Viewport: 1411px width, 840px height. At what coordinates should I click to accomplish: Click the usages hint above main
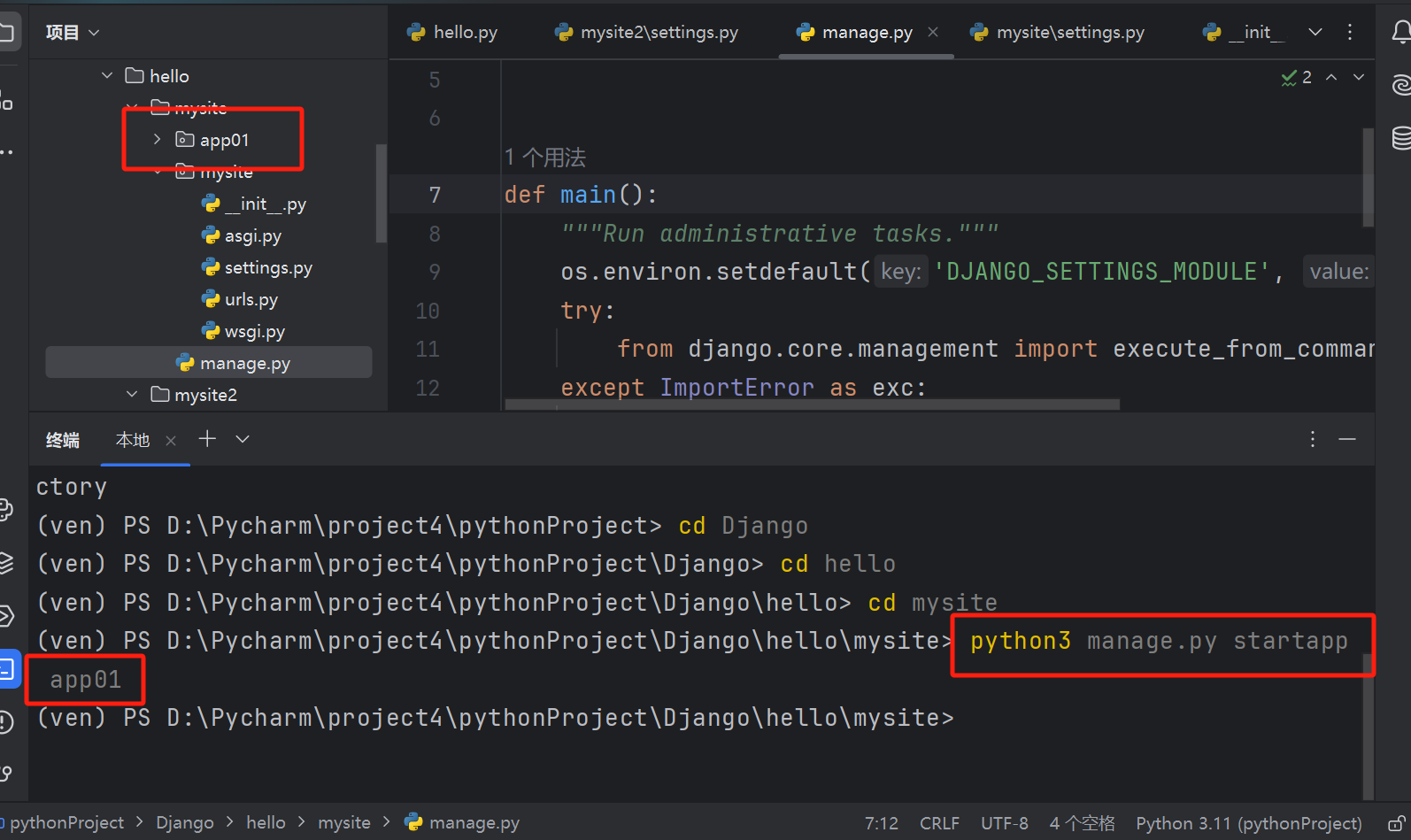coord(545,158)
